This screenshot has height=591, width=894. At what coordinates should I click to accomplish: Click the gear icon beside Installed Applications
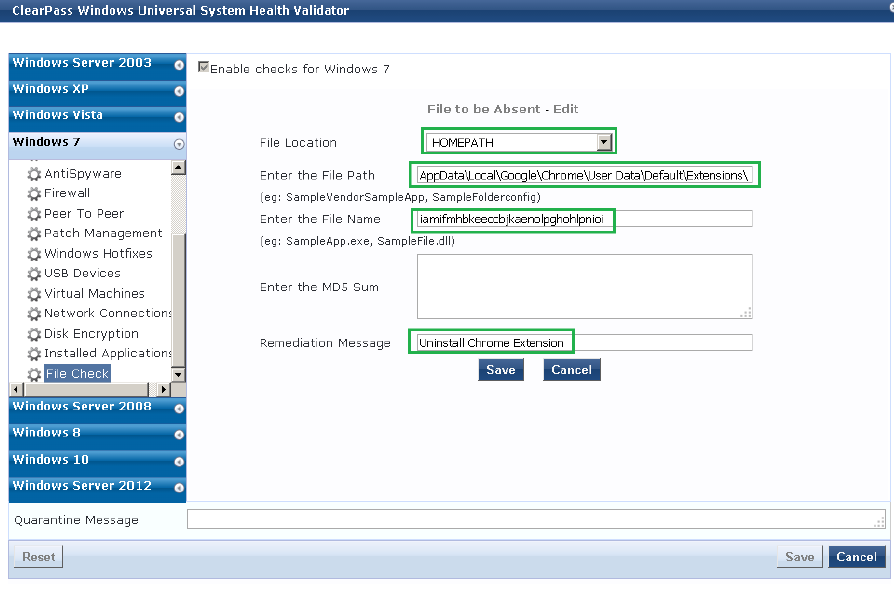pos(34,354)
